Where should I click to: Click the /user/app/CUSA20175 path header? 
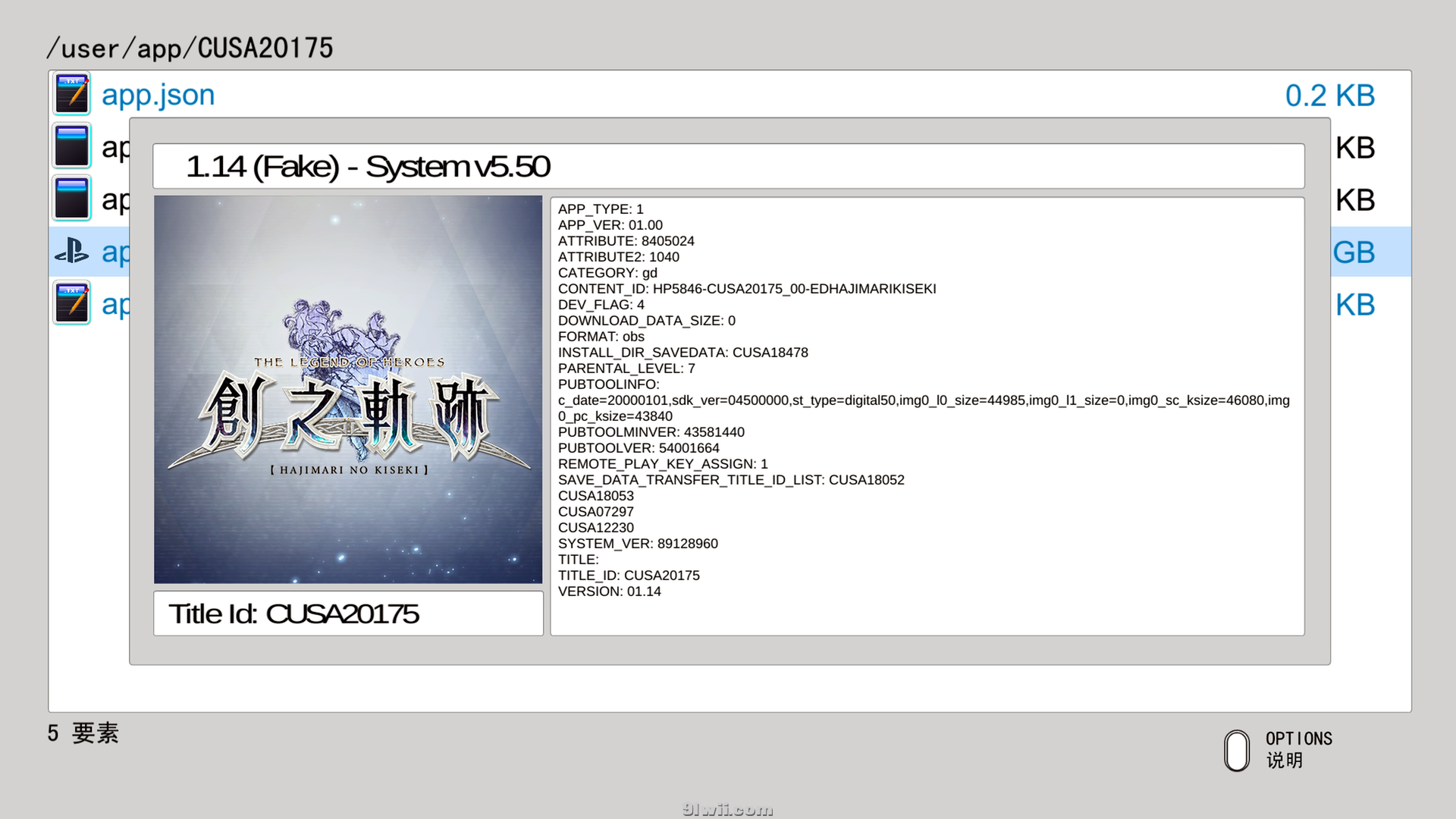(190, 49)
